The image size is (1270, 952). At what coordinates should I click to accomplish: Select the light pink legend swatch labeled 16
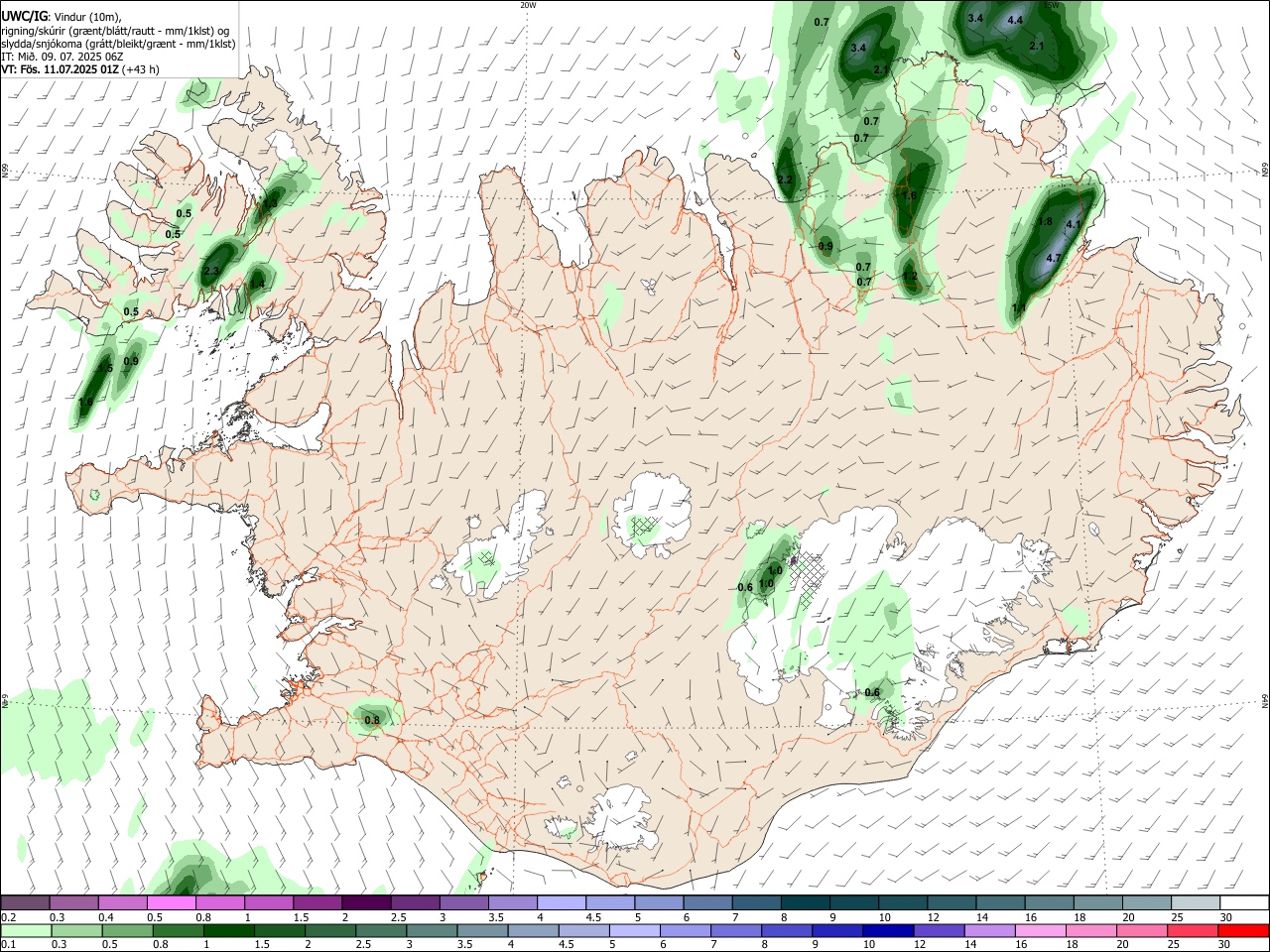(1040, 930)
